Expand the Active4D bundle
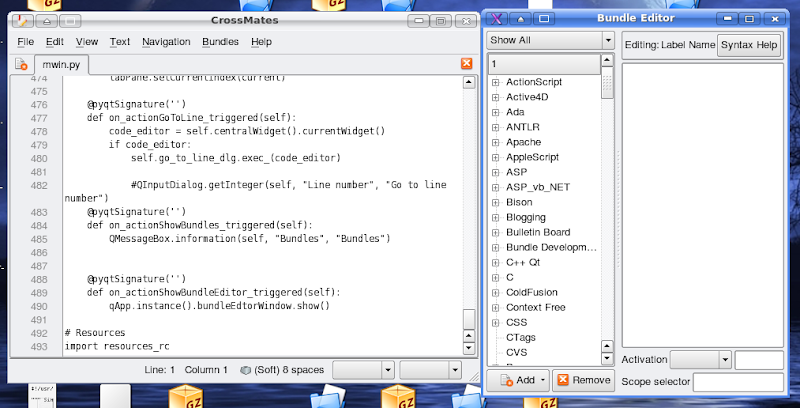 click(495, 97)
